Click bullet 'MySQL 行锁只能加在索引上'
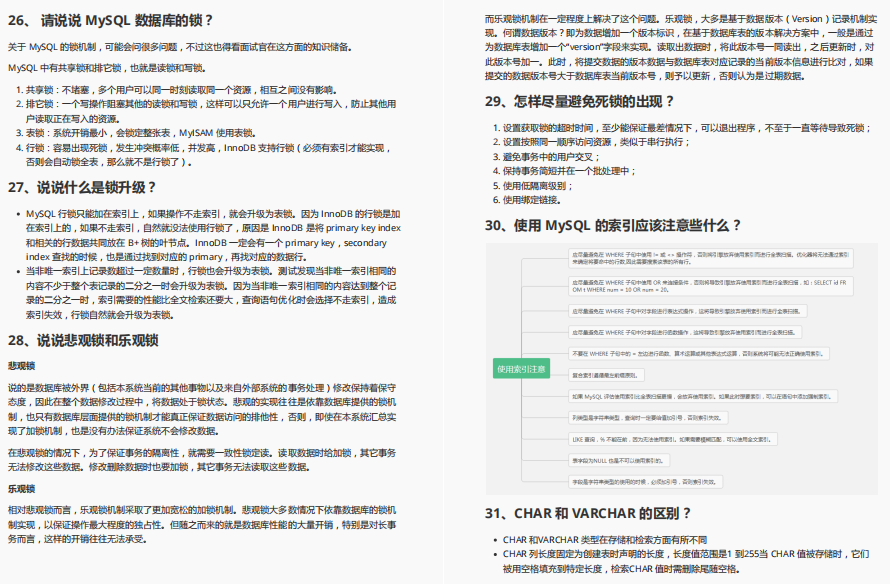This screenshot has height=584, width=890. (213, 236)
